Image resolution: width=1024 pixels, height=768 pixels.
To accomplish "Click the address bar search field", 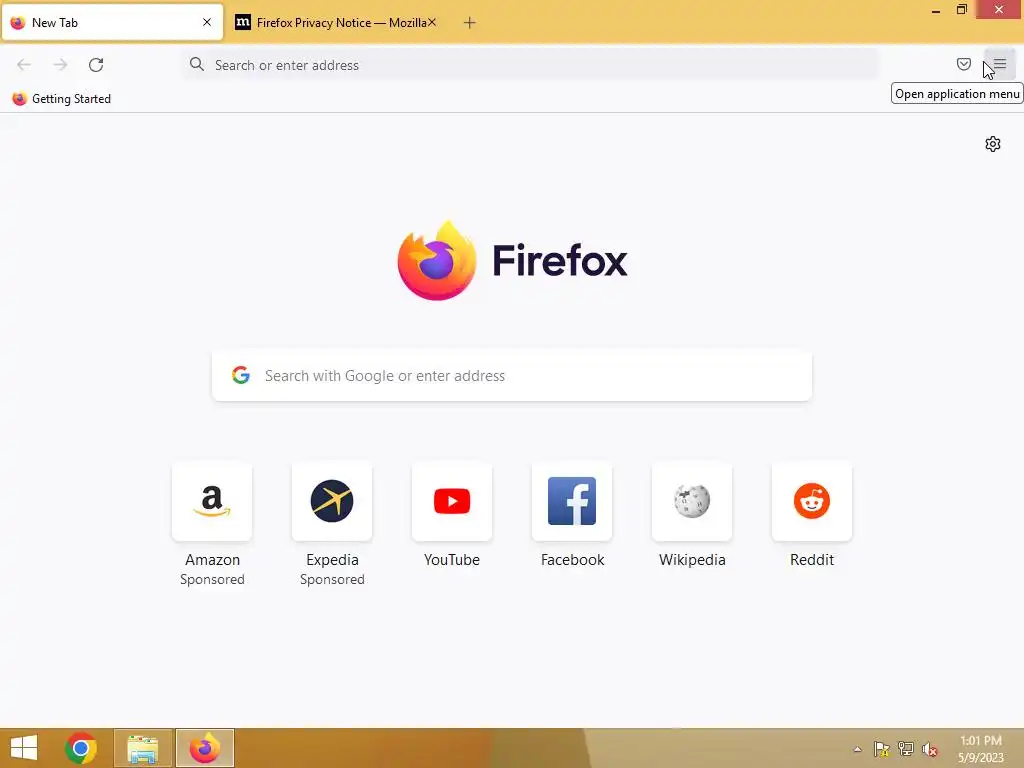I will click(x=530, y=65).
